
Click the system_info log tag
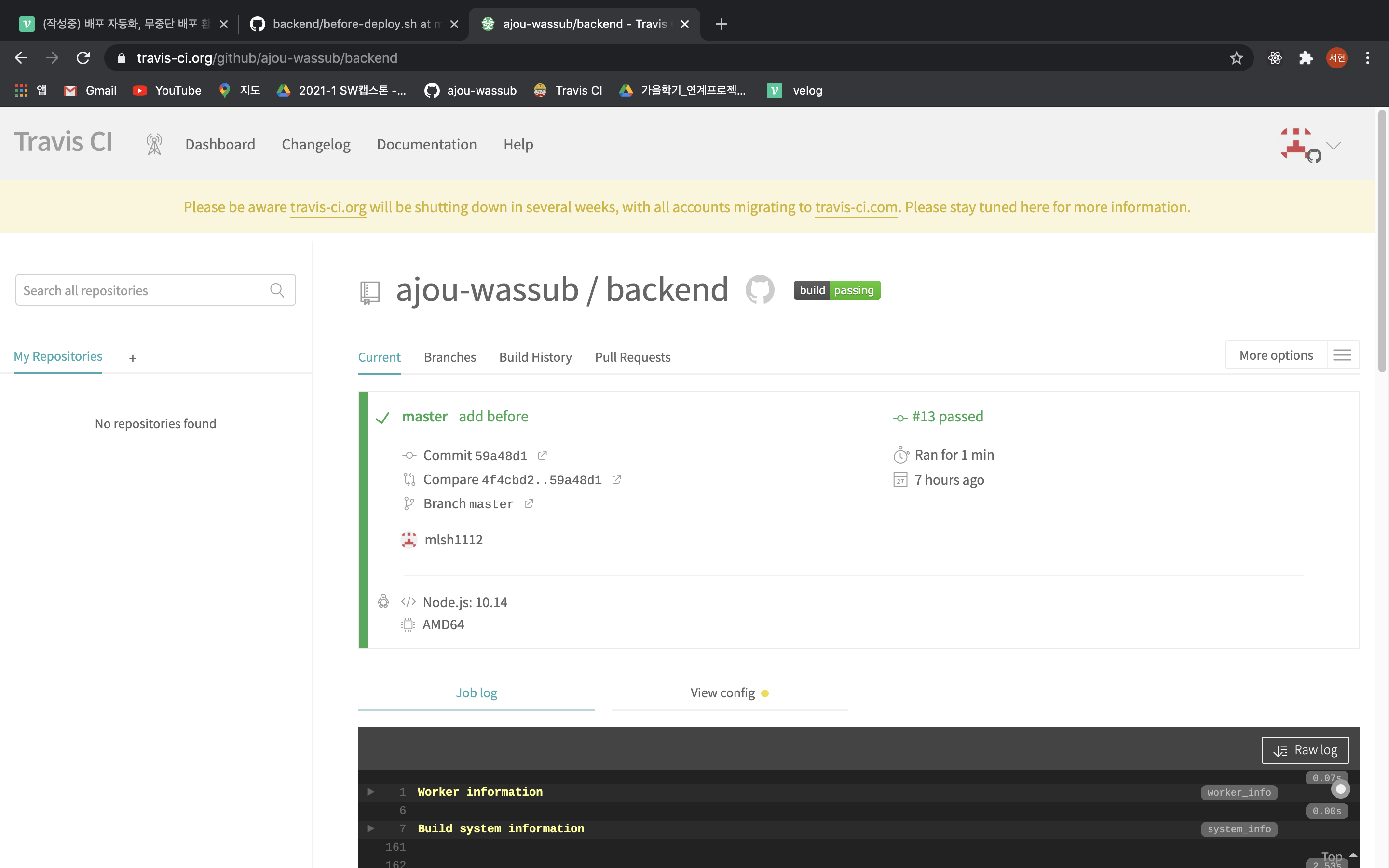point(1239,829)
